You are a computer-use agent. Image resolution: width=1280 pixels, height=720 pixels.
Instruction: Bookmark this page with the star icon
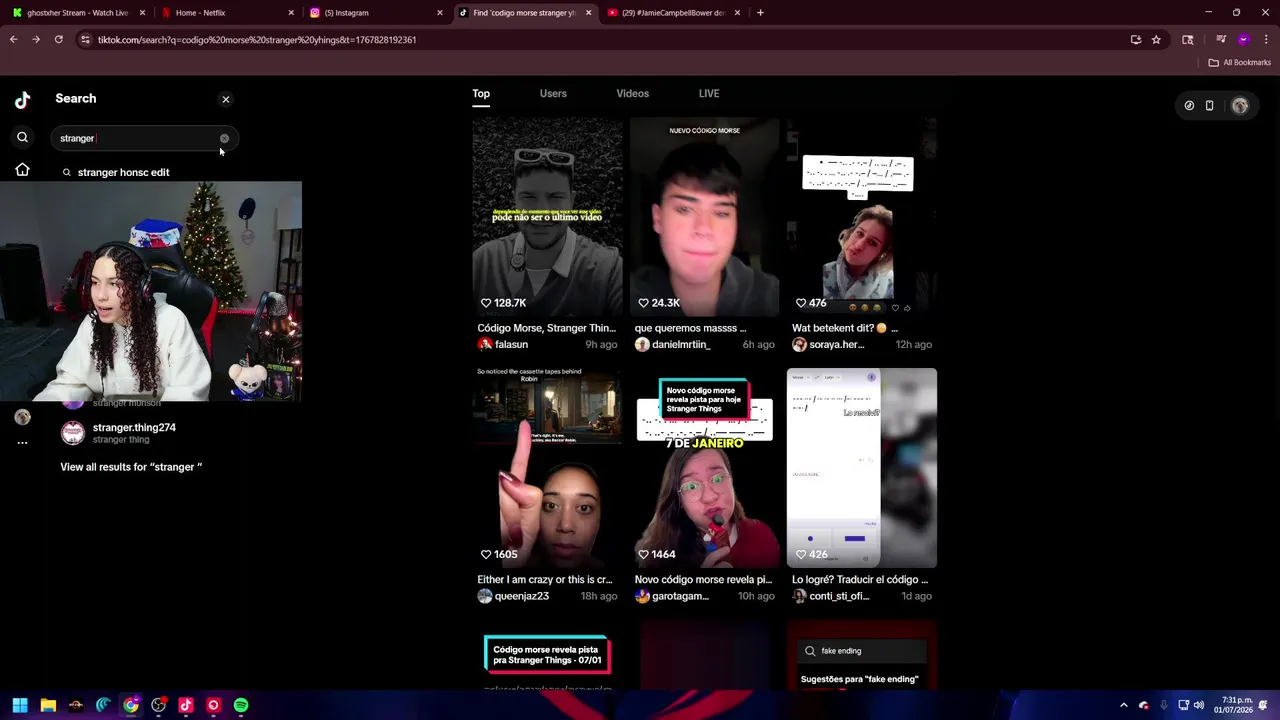click(1156, 40)
